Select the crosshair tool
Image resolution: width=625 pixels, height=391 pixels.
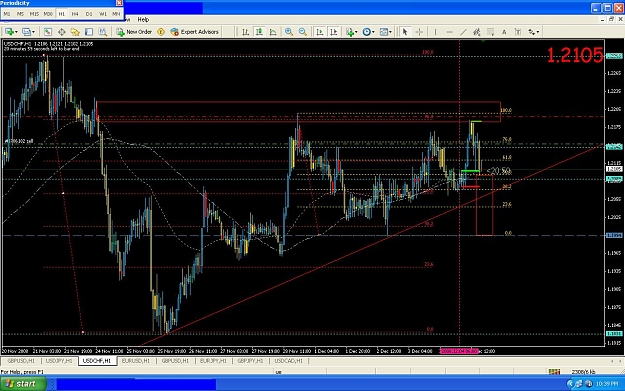[419, 32]
